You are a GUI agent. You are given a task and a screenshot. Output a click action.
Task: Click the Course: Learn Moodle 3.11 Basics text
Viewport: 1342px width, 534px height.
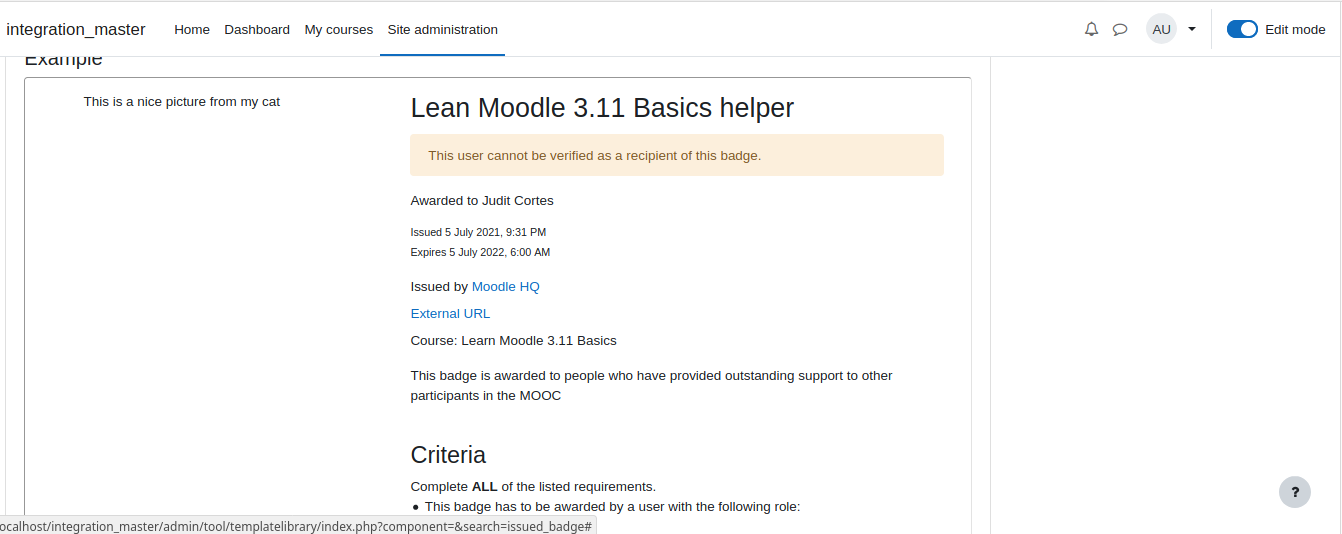coord(514,340)
